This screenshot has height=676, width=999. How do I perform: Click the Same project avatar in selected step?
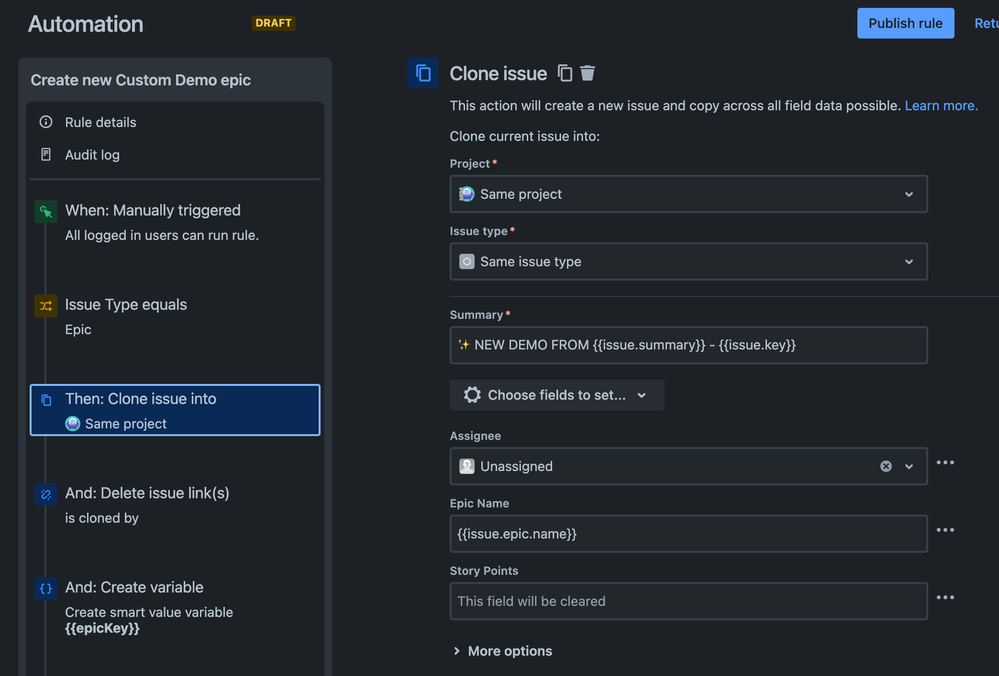tap(73, 424)
